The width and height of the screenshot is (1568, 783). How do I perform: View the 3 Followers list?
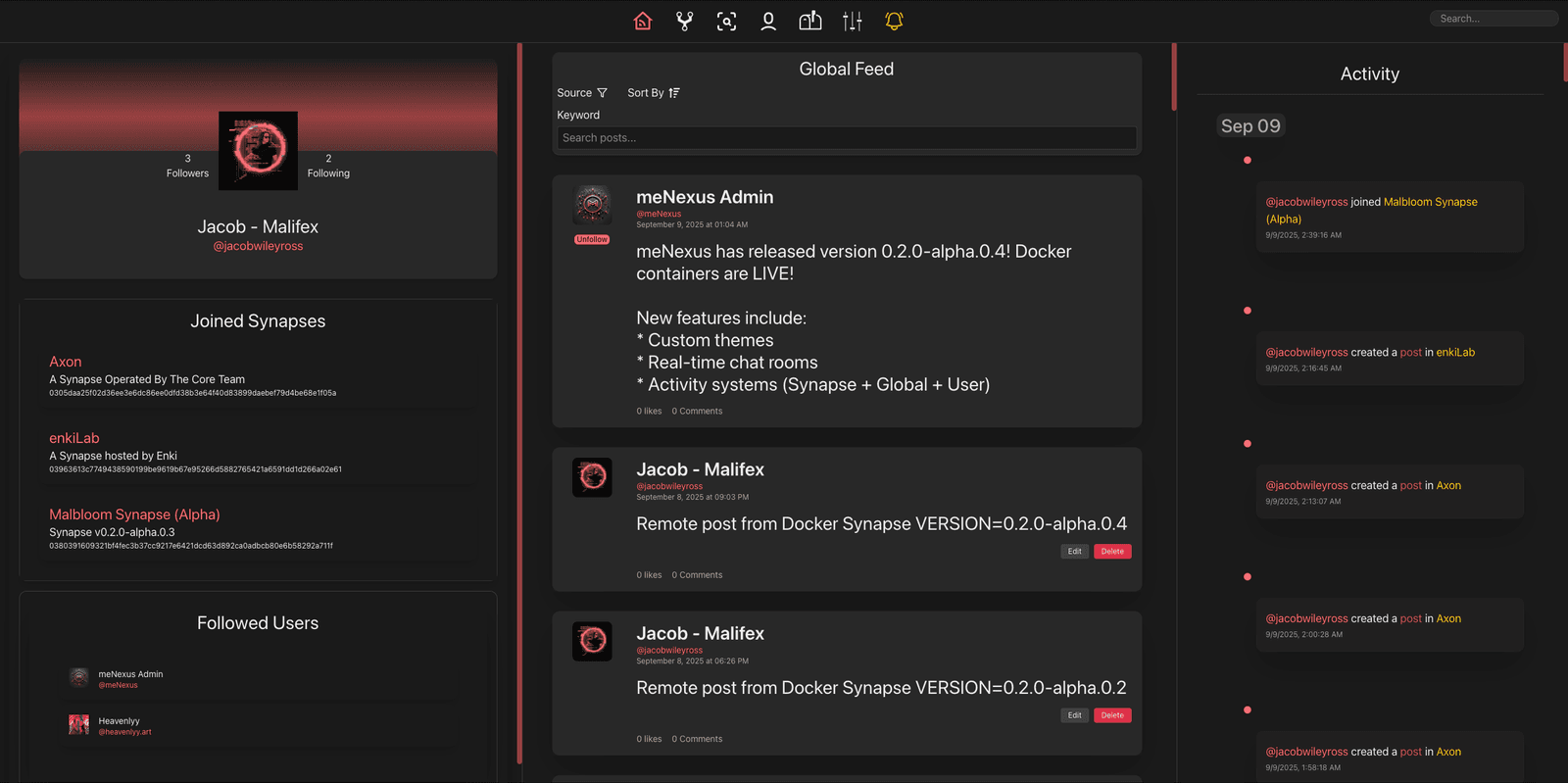click(x=187, y=166)
